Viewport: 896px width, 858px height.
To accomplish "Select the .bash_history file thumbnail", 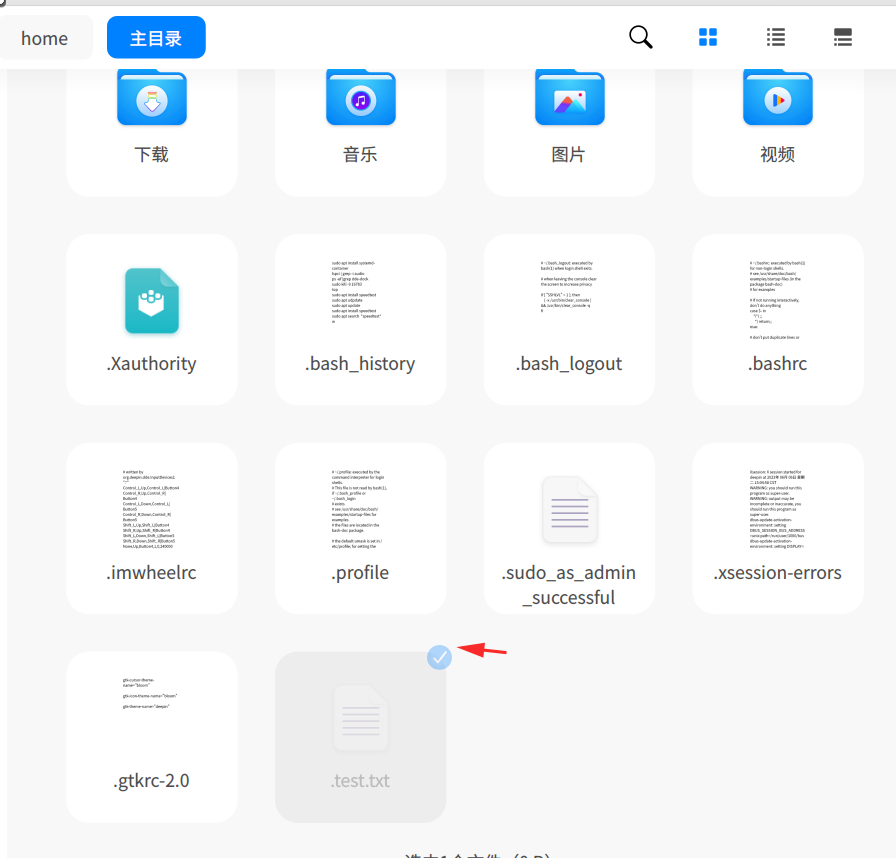I will (357, 292).
